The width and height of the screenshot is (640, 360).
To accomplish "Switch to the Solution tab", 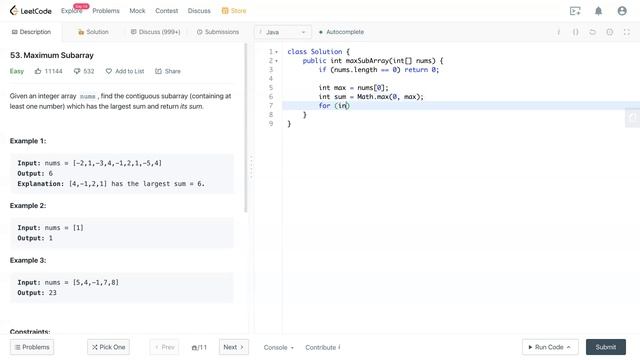I will click(93, 32).
